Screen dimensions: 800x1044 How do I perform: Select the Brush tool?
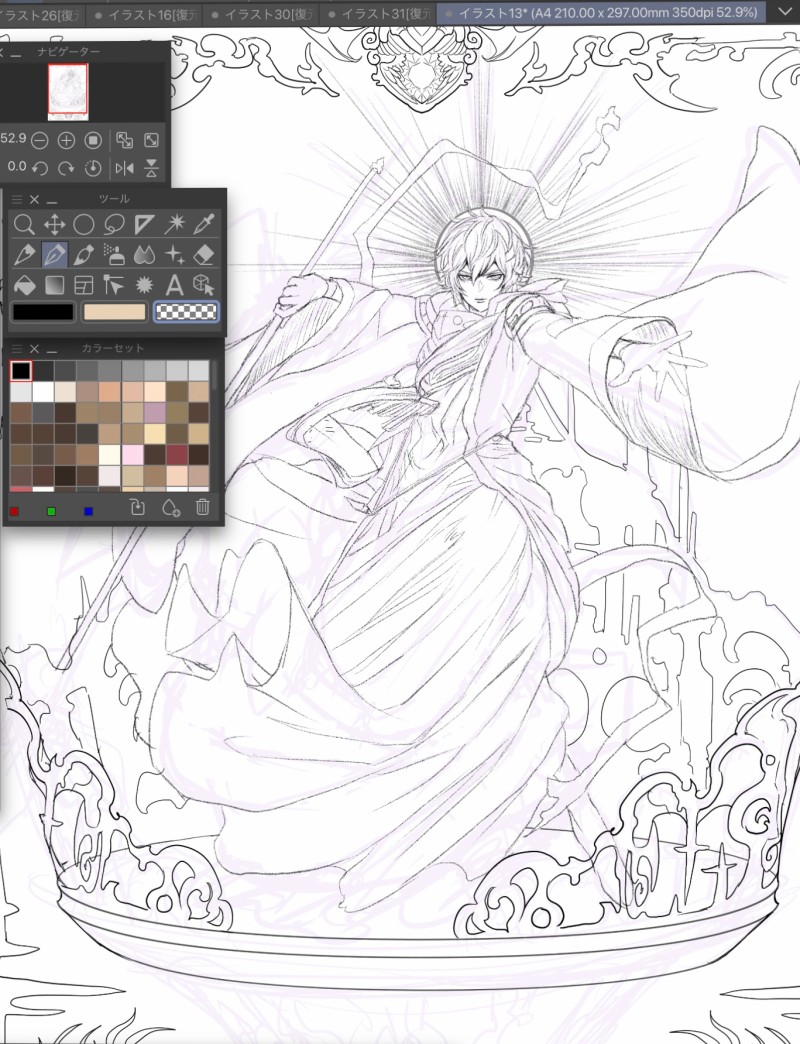pyautogui.click(x=84, y=254)
